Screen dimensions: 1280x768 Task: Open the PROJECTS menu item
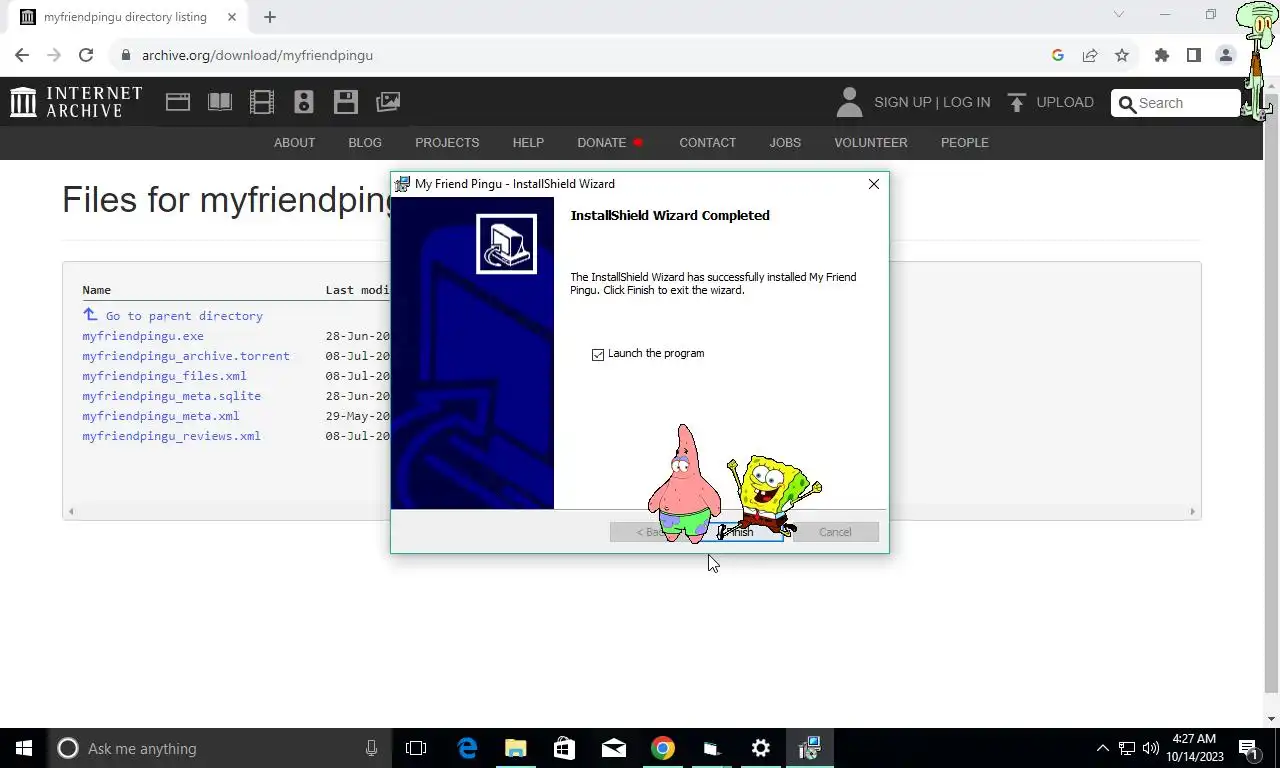(x=447, y=142)
